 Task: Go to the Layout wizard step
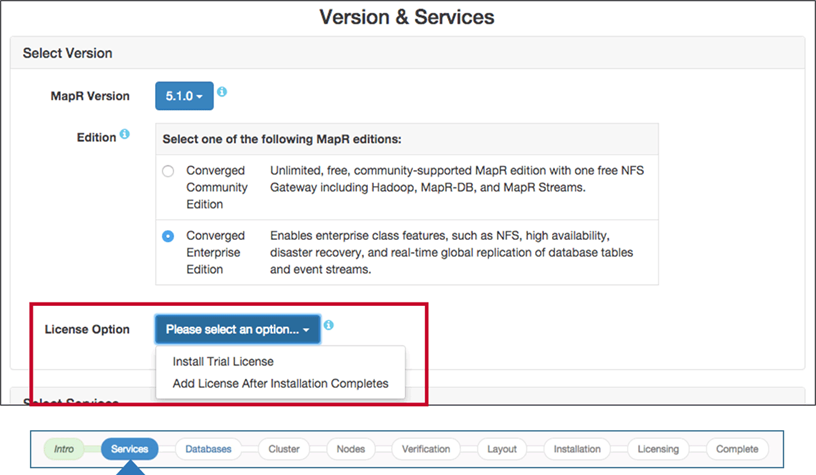(502, 449)
